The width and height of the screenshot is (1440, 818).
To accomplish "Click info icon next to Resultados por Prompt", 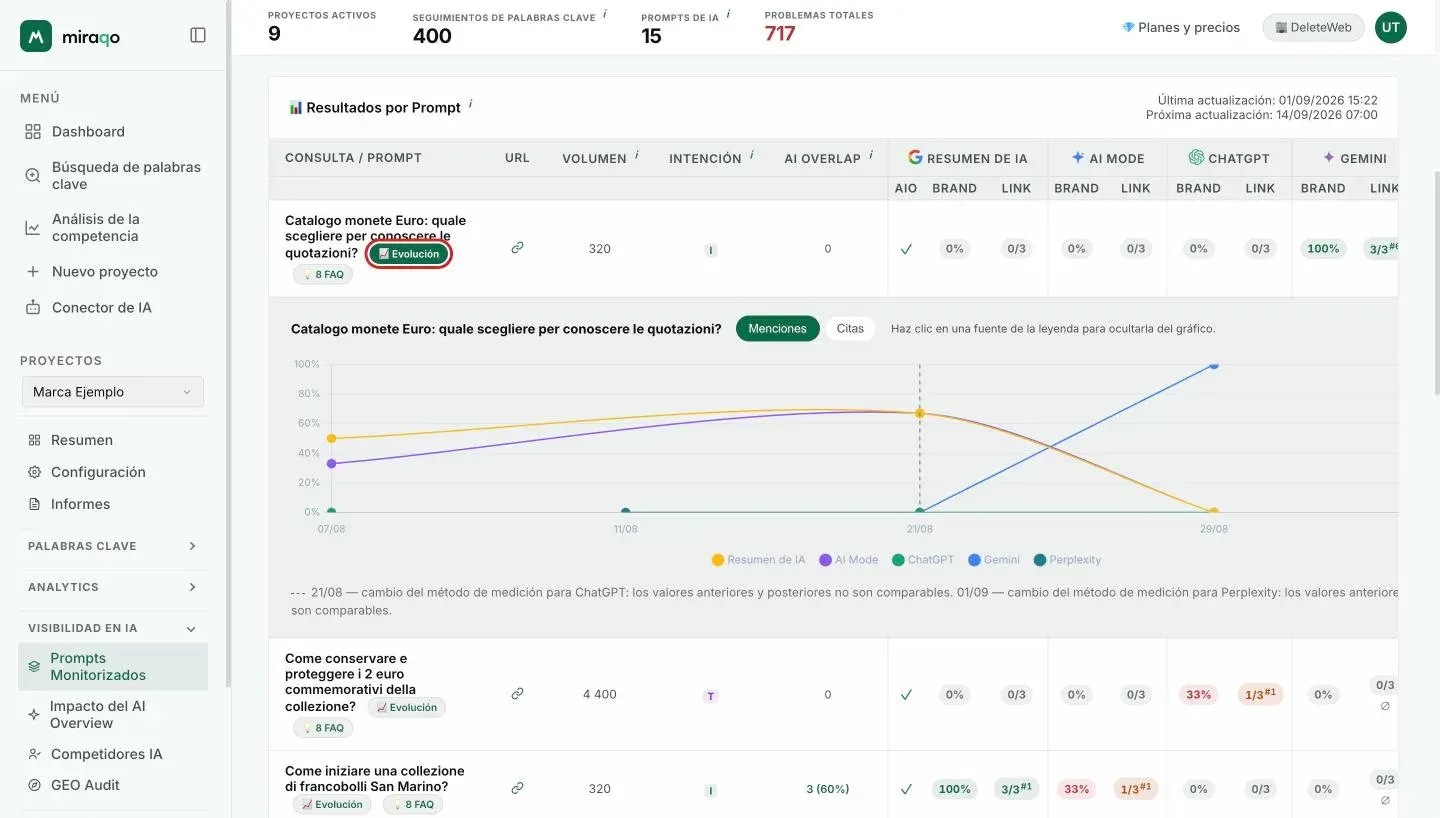I will [470, 103].
